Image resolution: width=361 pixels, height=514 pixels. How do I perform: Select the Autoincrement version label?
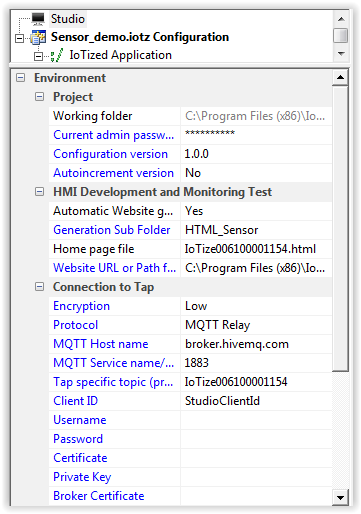pyautogui.click(x=113, y=173)
